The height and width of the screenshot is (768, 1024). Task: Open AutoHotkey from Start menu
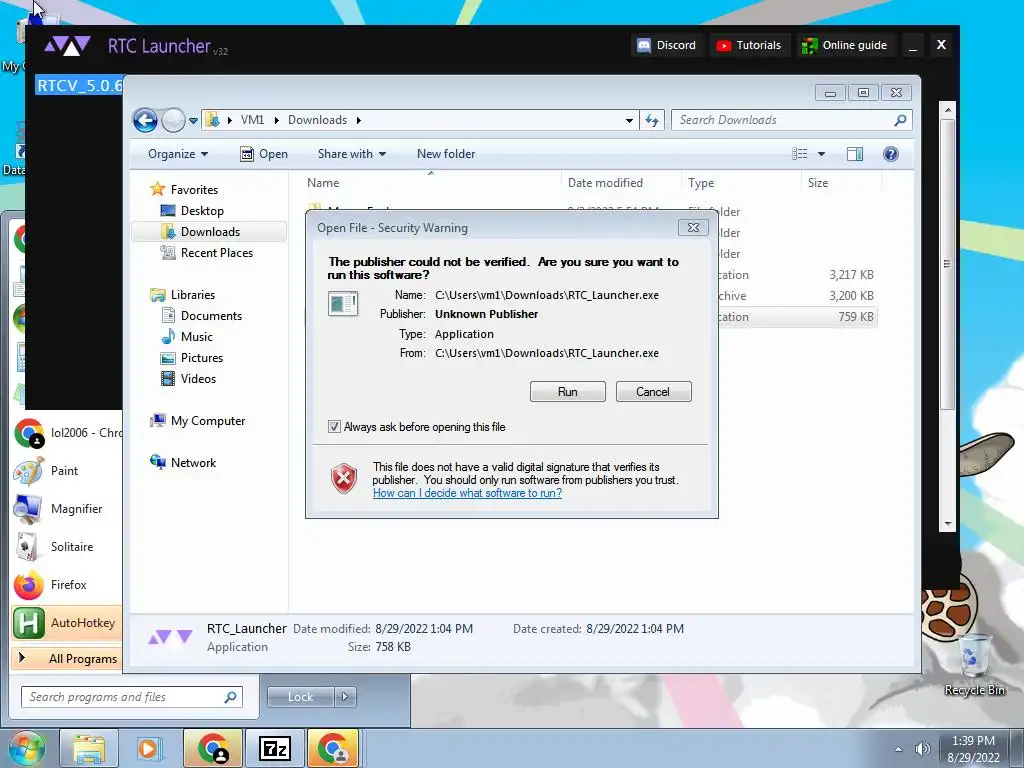pyautogui.click(x=67, y=623)
